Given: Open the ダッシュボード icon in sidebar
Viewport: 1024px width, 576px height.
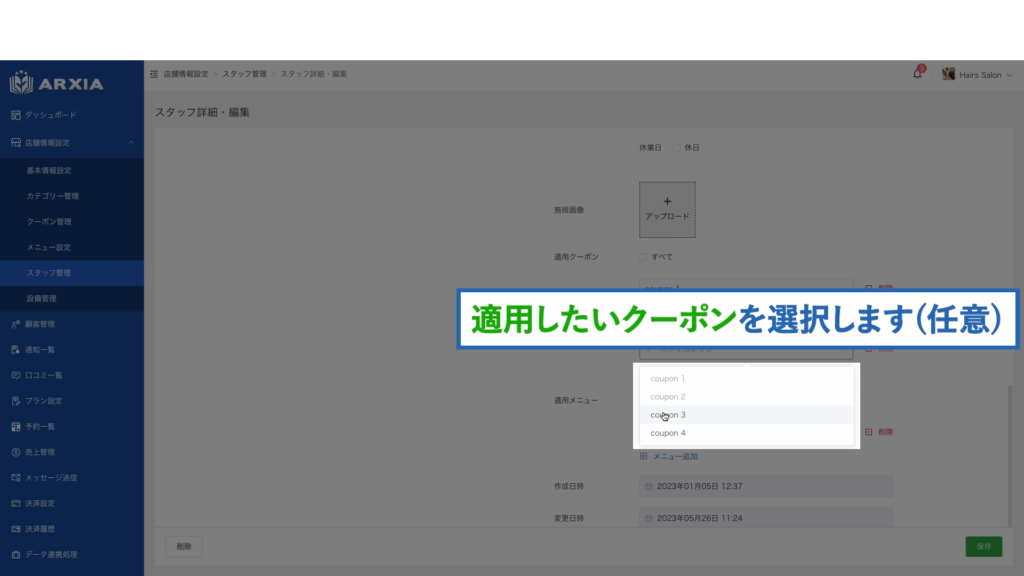Looking at the screenshot, I should pos(16,115).
